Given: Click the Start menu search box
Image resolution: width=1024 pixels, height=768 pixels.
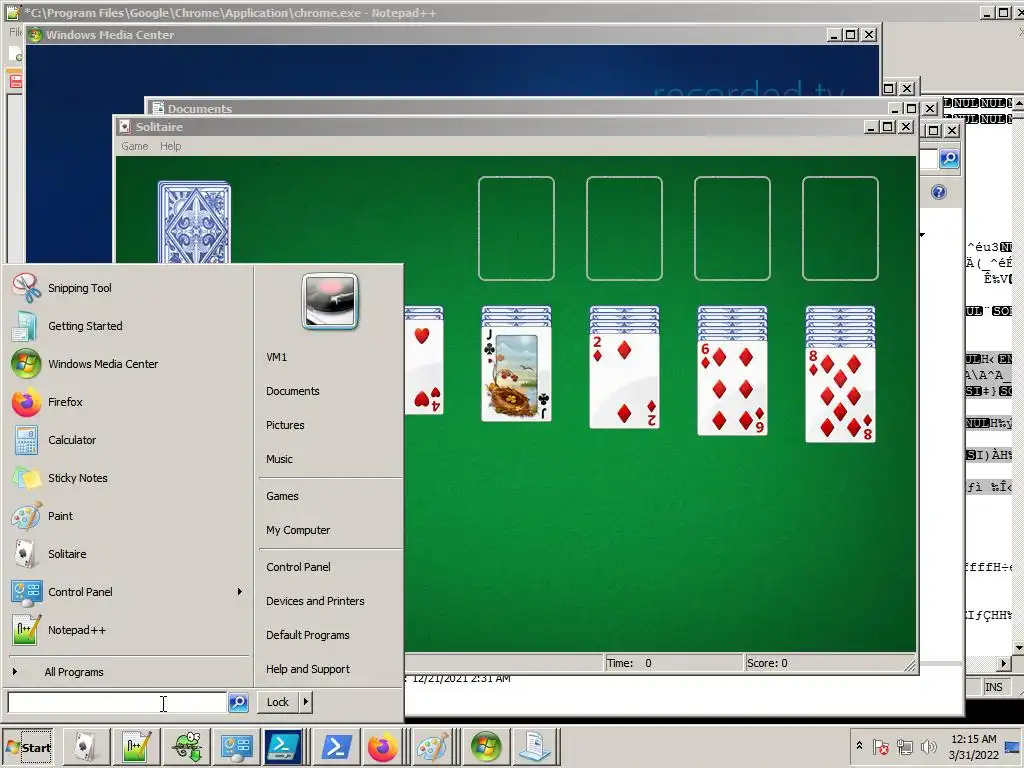Looking at the screenshot, I should coord(117,703).
